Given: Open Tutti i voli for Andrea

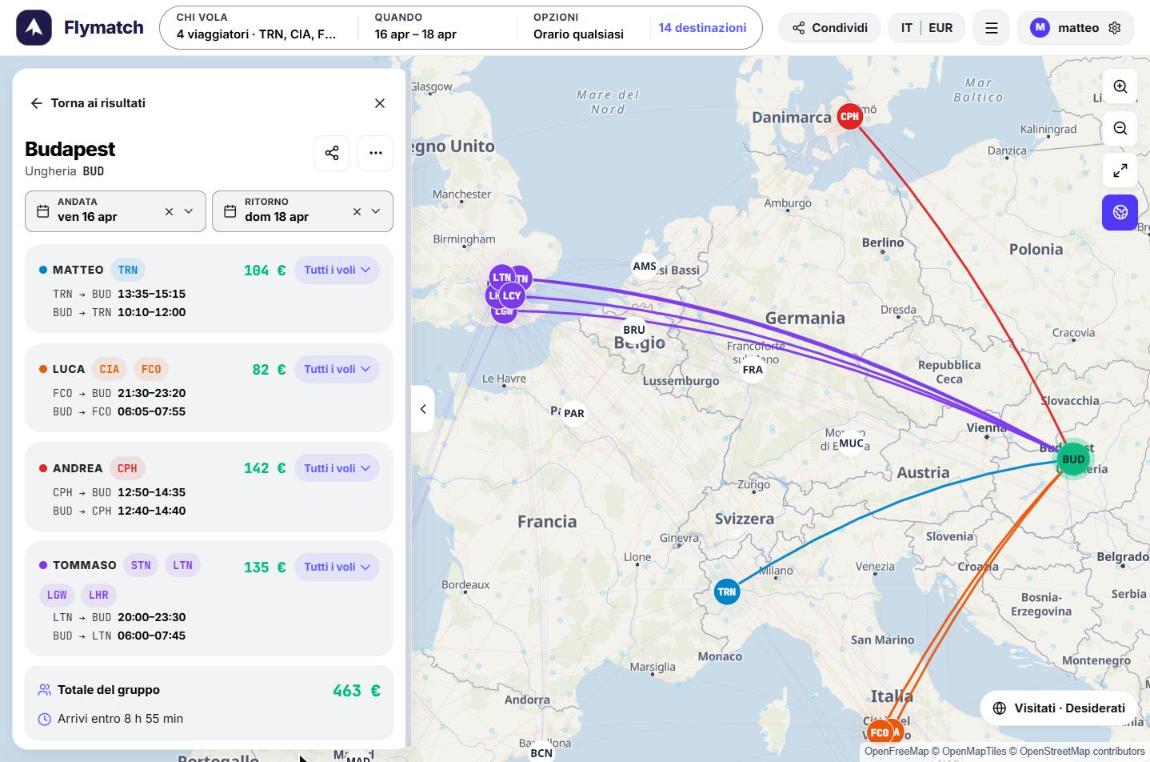Looking at the screenshot, I should tap(337, 468).
